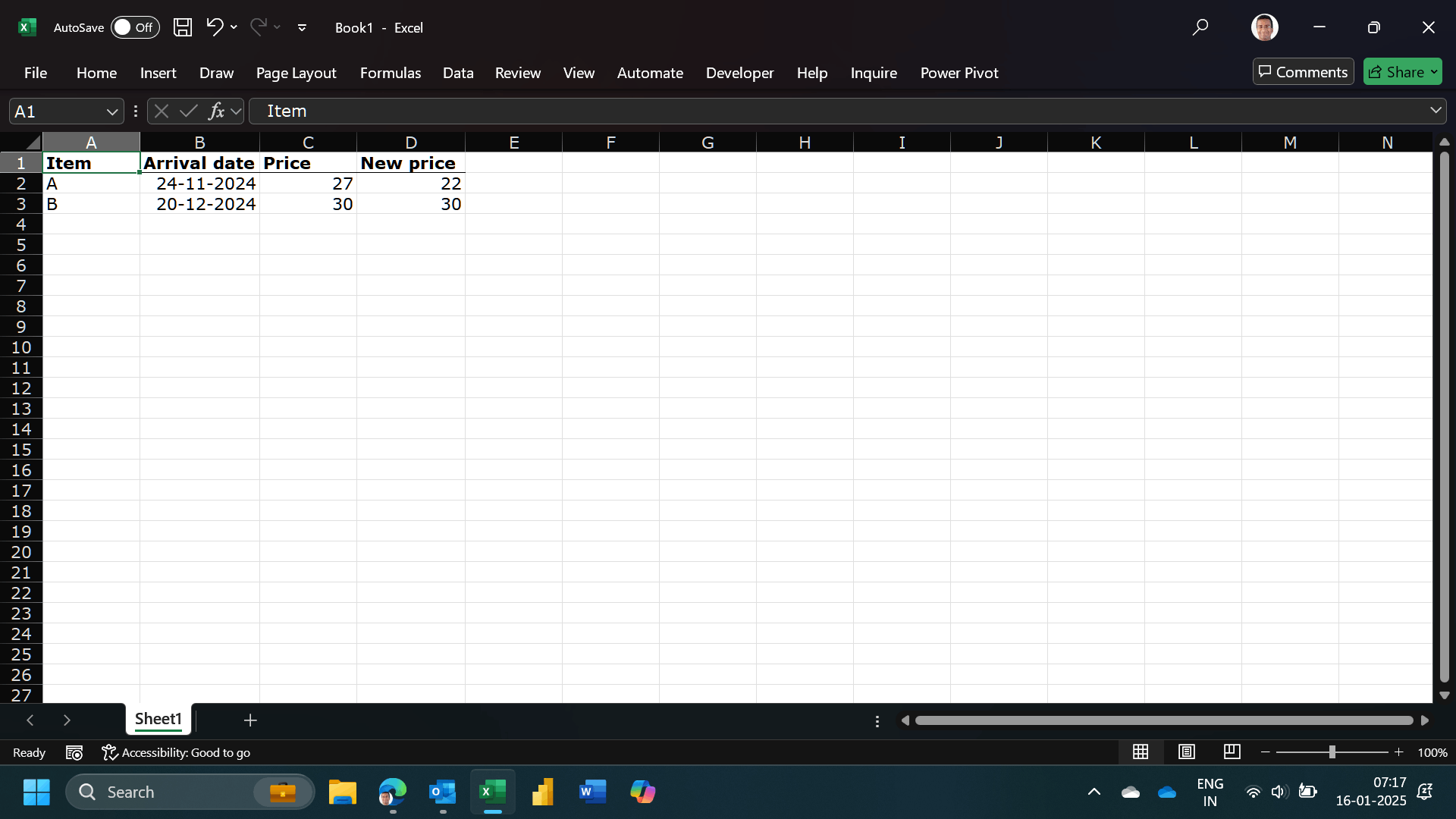Open Word from the Windows taskbar

tap(592, 792)
